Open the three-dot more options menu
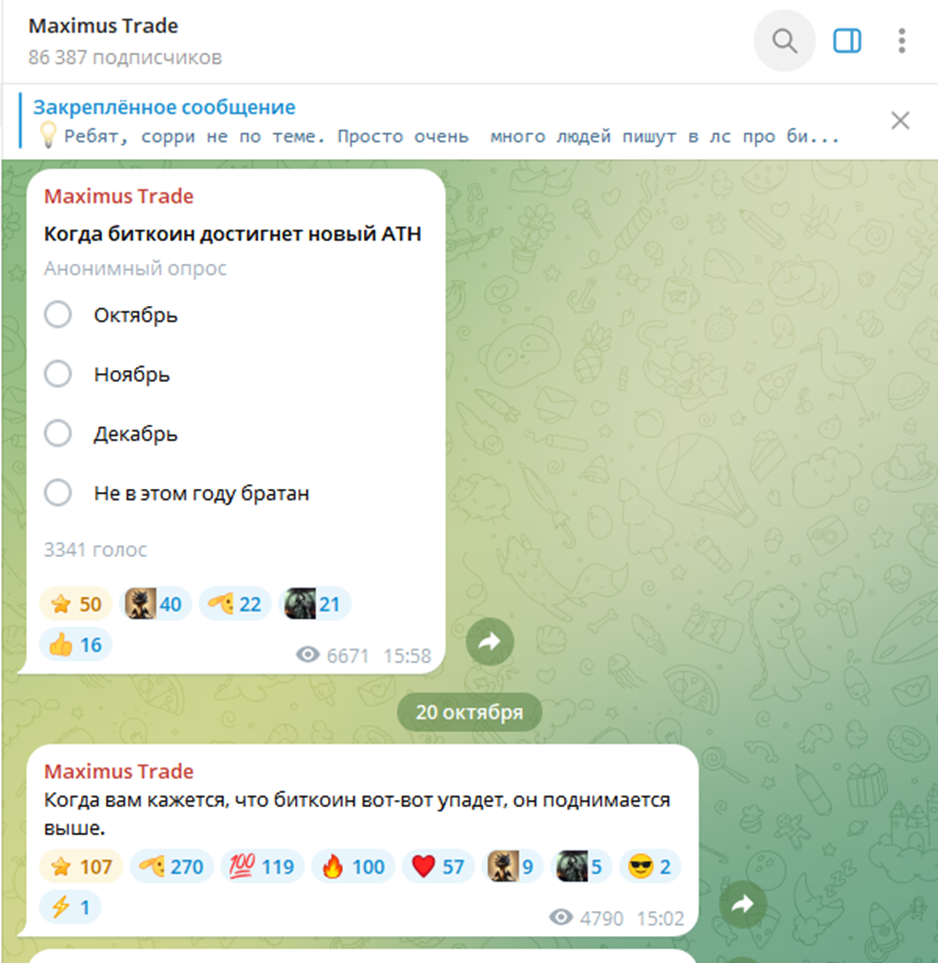938x963 pixels. coord(901,41)
